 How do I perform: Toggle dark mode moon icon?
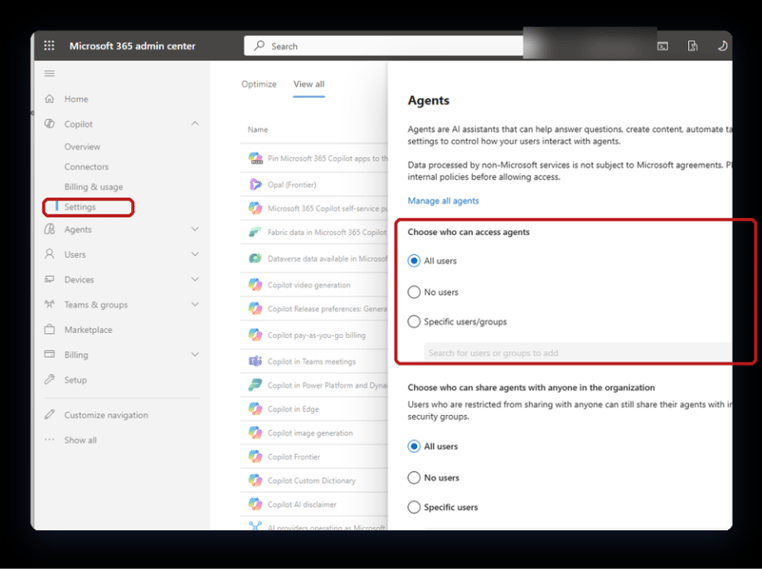tap(722, 46)
